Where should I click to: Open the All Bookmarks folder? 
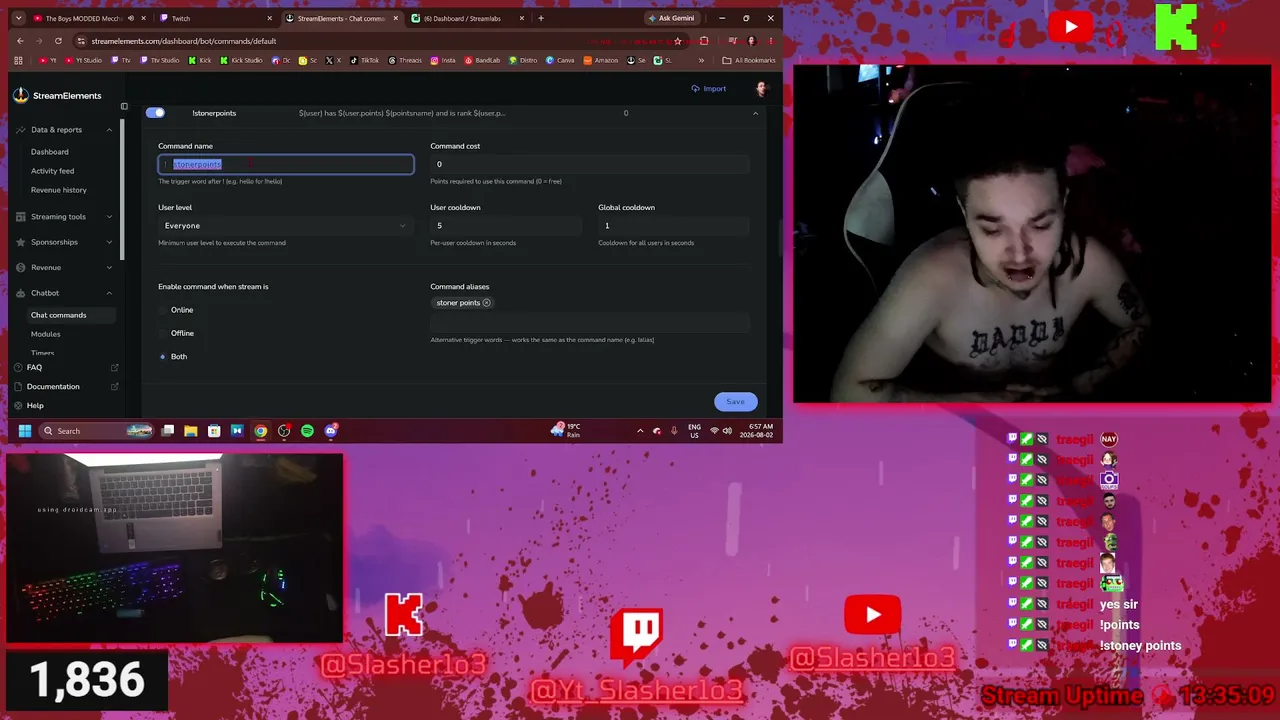pos(749,60)
